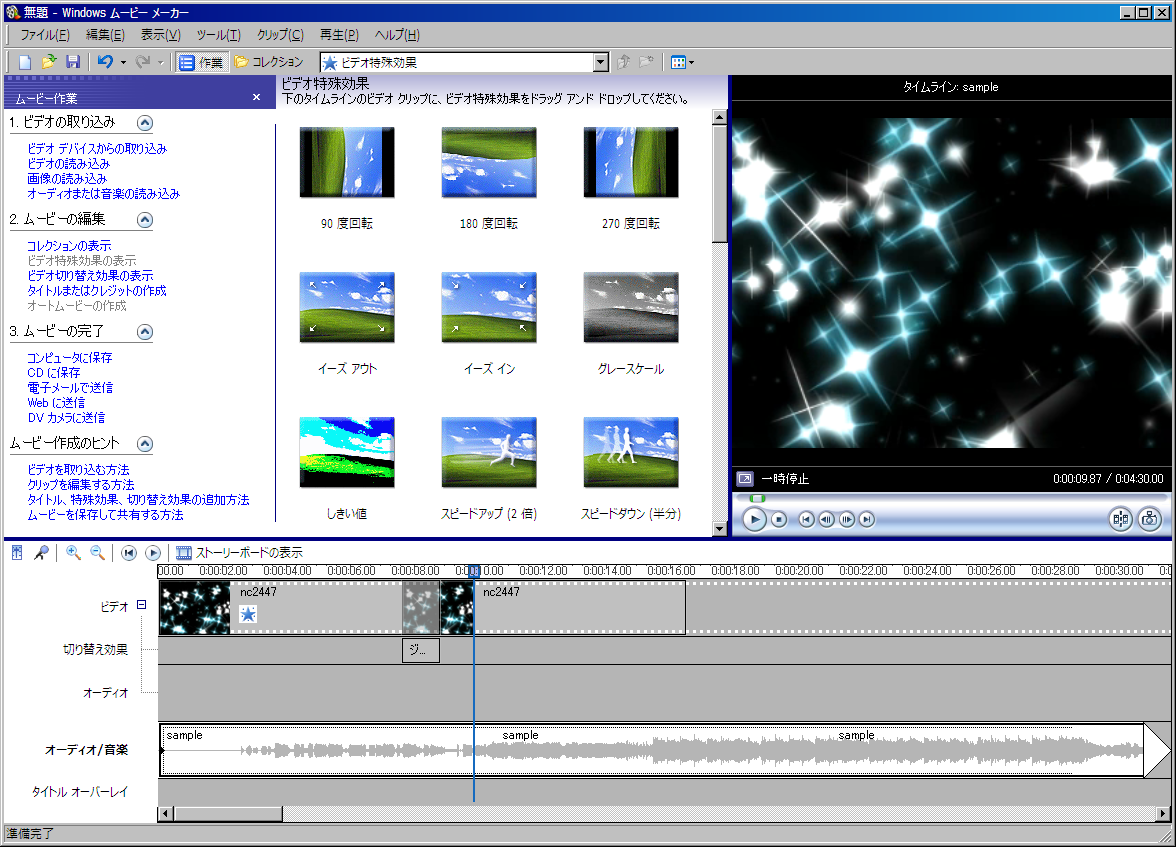Click the Rewind Timeline icon
1176x847 pixels.
coord(129,553)
